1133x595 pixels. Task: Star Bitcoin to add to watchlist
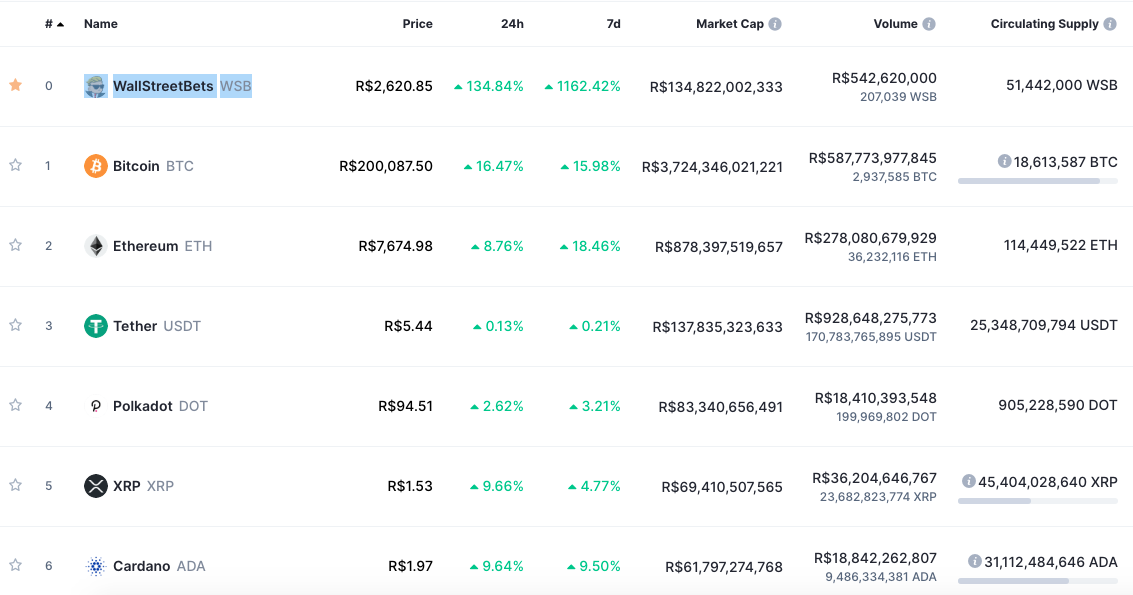pos(15,166)
